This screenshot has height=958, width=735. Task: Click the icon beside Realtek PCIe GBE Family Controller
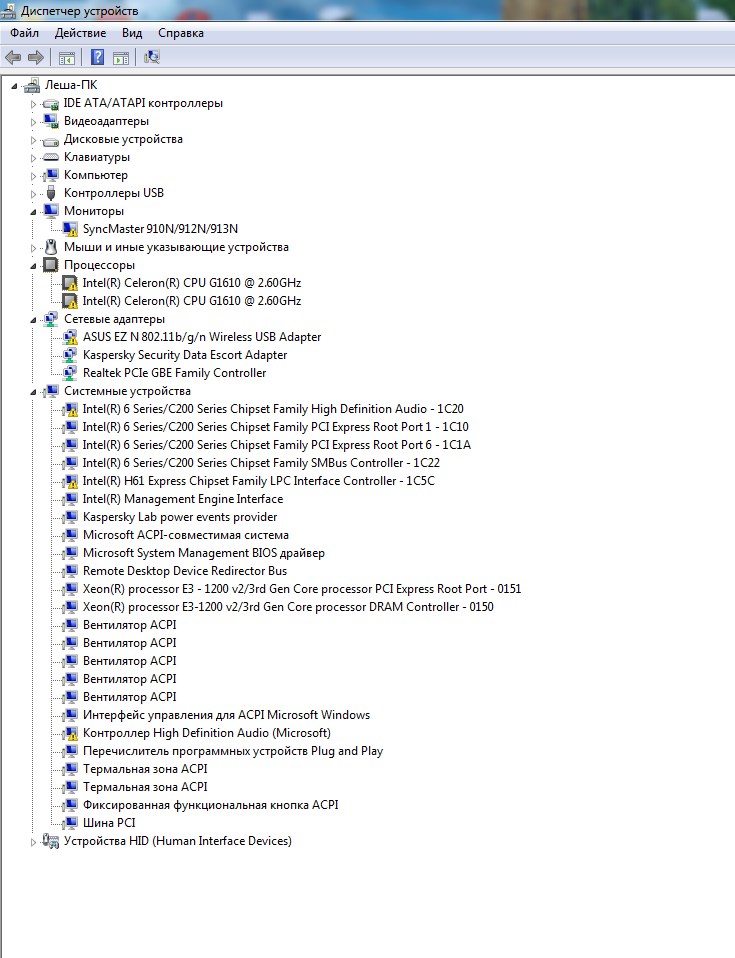pyautogui.click(x=70, y=373)
